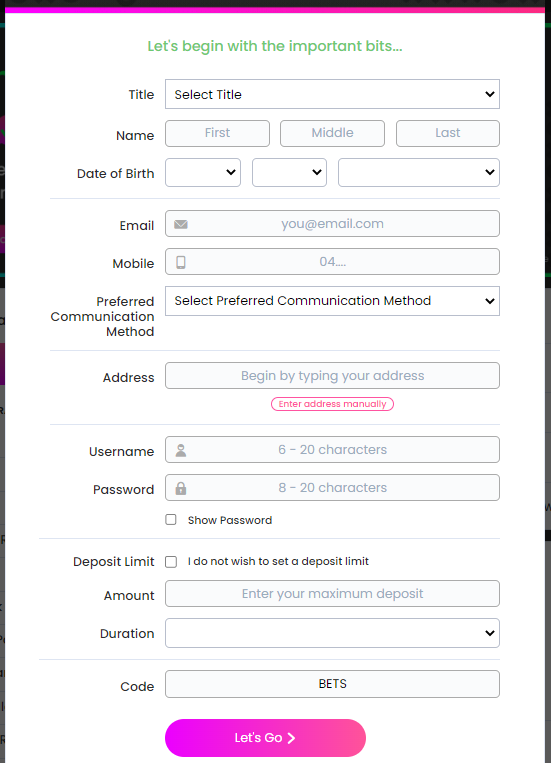Click the padlock icon in Password field
Screen dimensions: 551x763
tap(181, 488)
